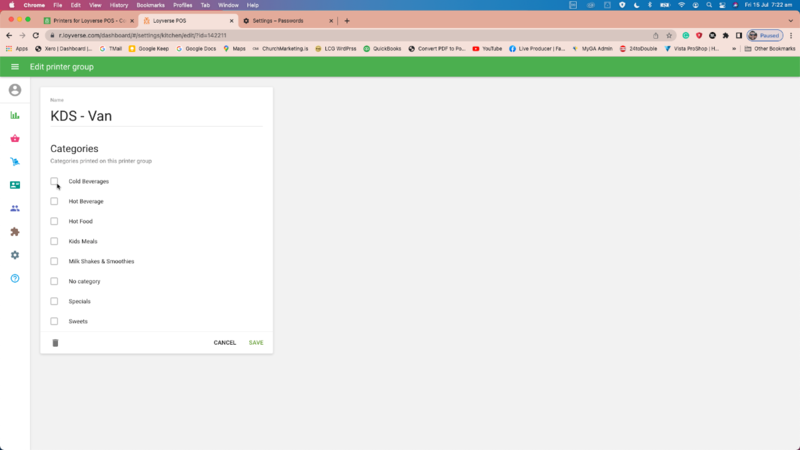Go back with browser back arrow
Screen dimensions: 800x450
pyautogui.click(x=9, y=35)
